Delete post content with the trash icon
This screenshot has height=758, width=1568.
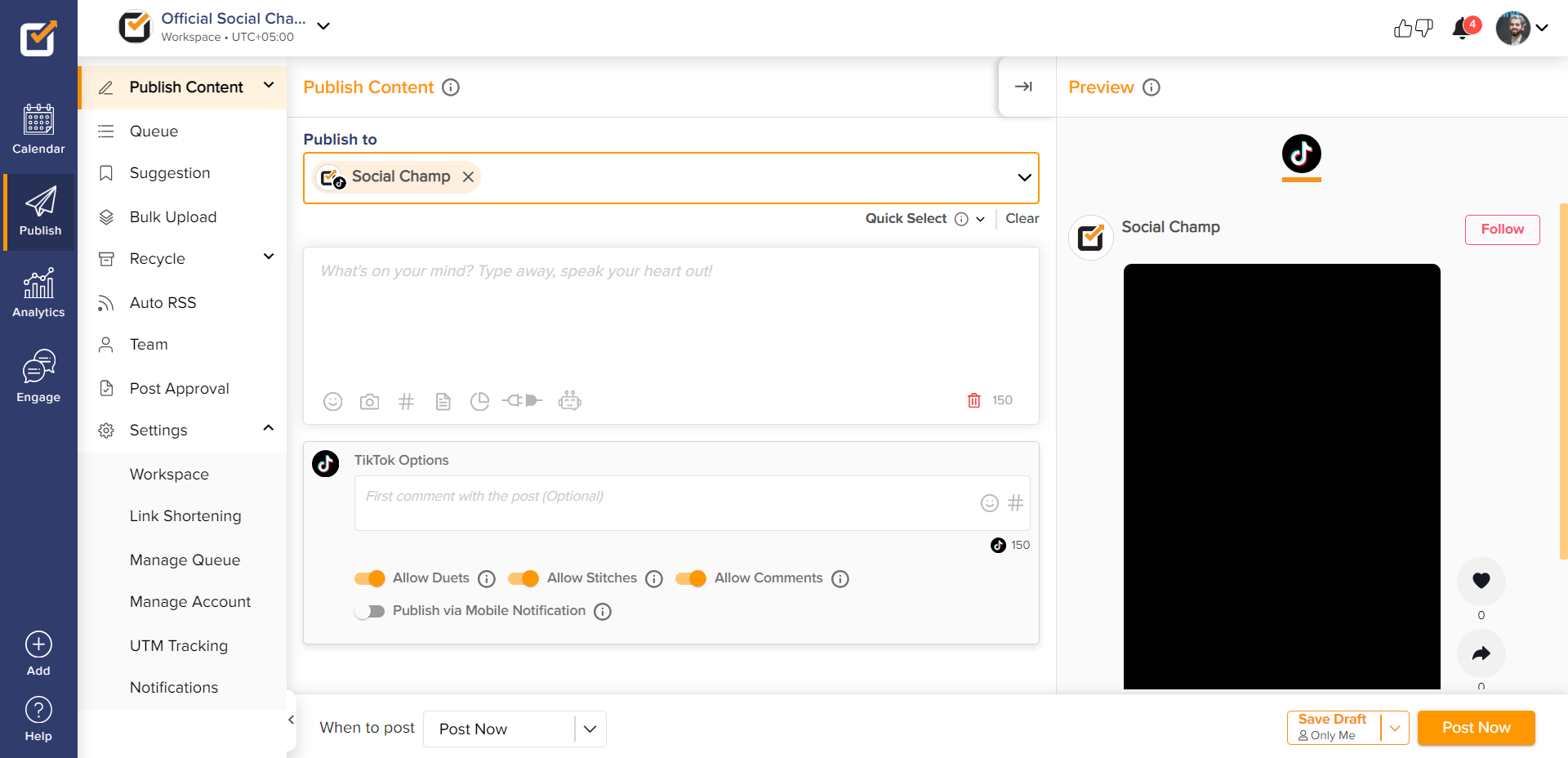tap(973, 400)
